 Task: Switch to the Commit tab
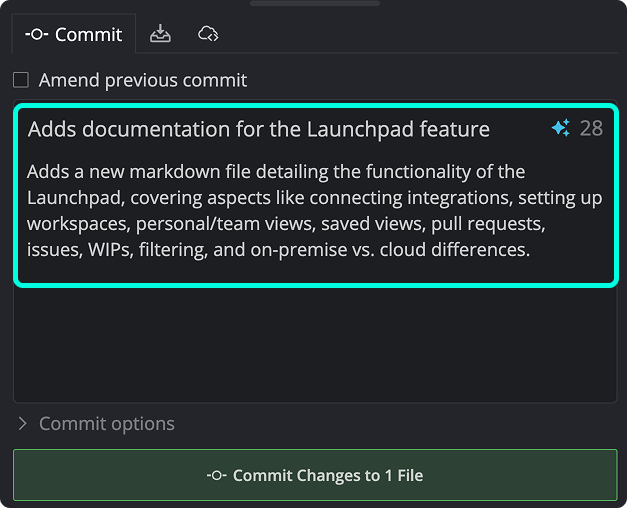[74, 34]
